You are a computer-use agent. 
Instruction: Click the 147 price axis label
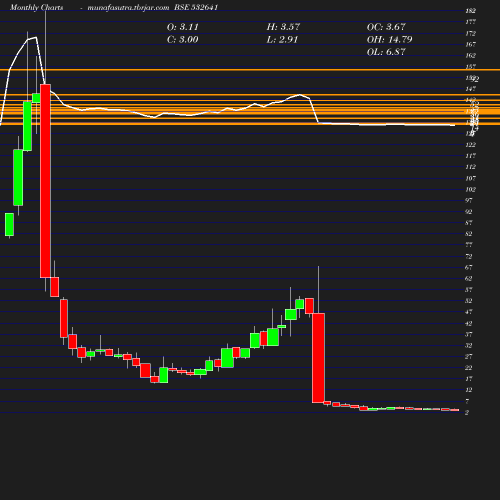coord(470,89)
